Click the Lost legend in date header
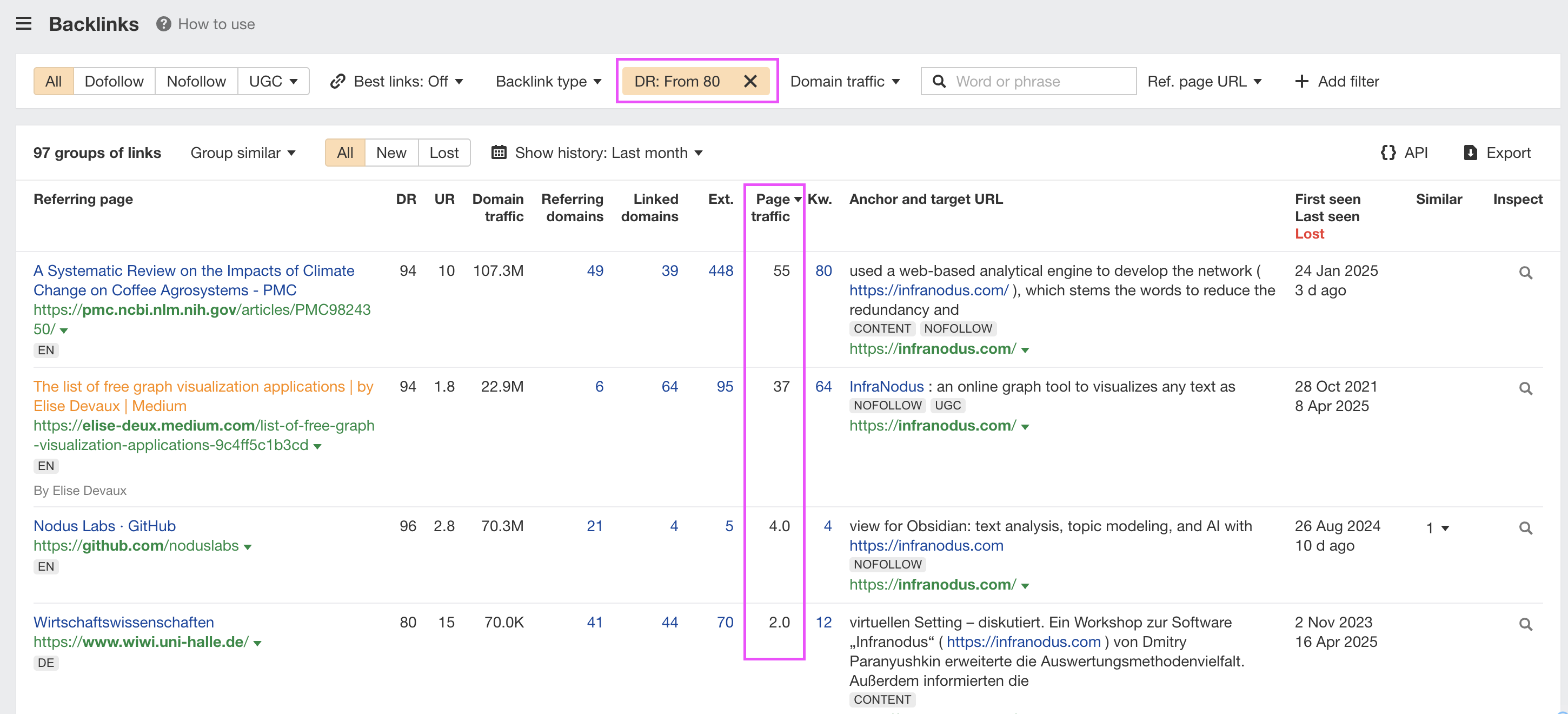This screenshot has width=1568, height=714. click(1310, 234)
